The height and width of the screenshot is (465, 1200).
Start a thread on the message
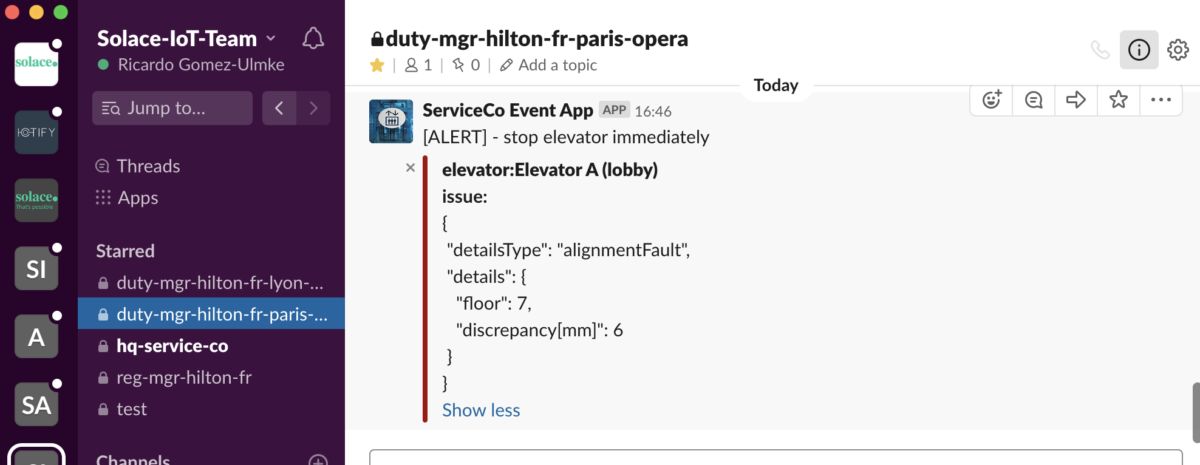(x=1033, y=99)
